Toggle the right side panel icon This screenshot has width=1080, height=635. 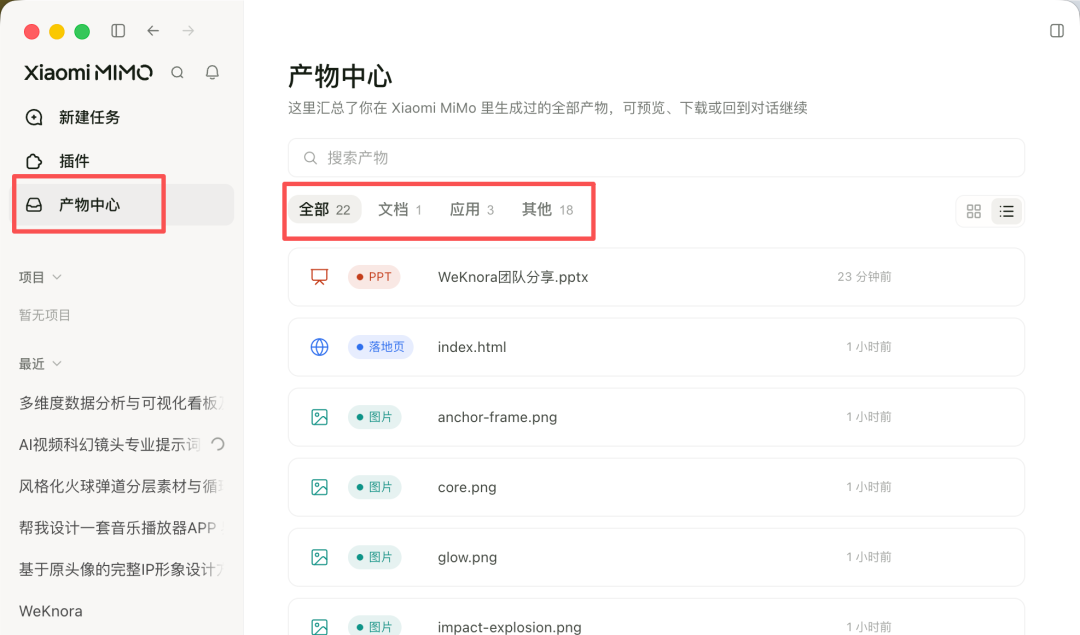pyautogui.click(x=1057, y=31)
